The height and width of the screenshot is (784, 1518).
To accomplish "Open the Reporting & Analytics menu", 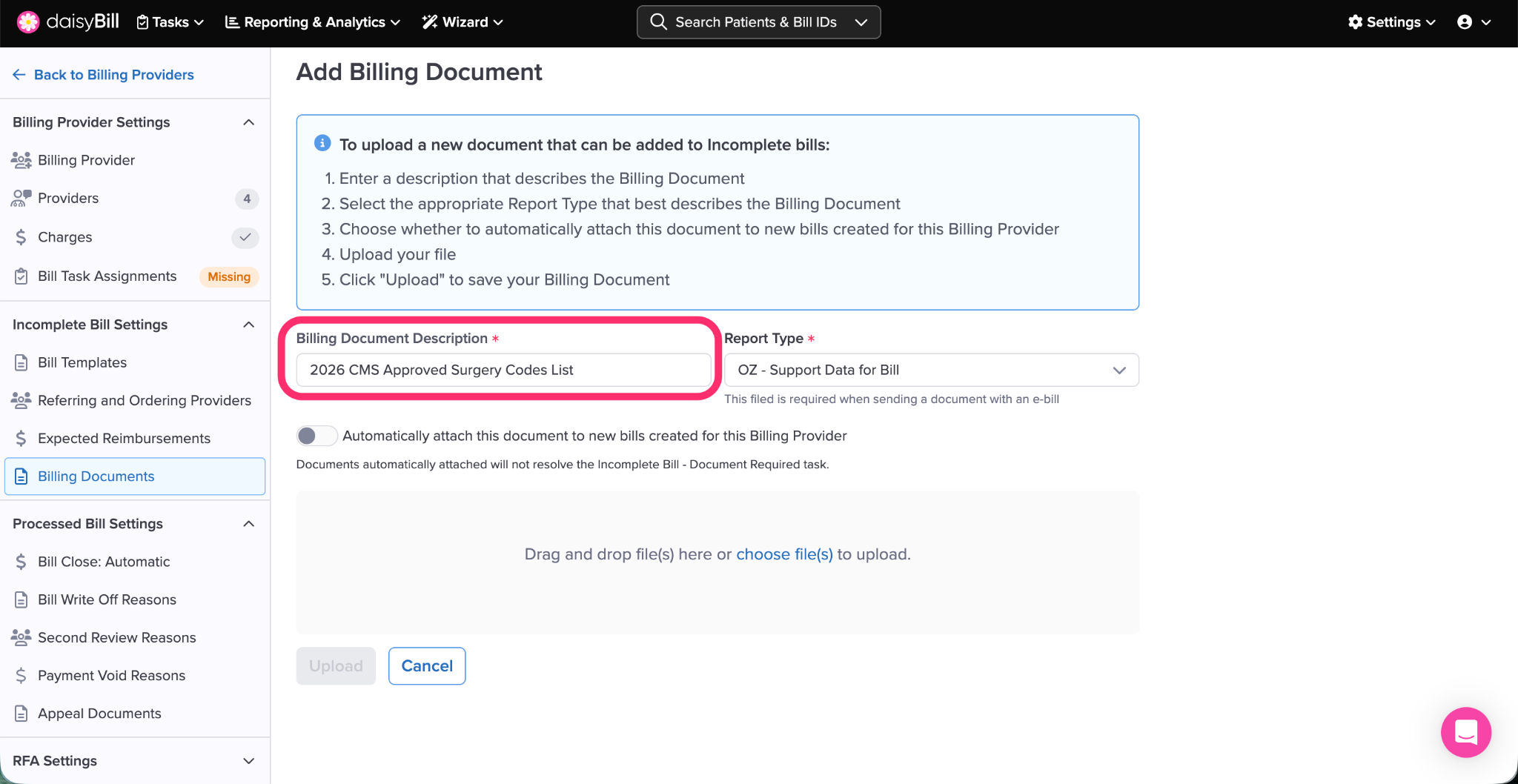I will coord(313,22).
